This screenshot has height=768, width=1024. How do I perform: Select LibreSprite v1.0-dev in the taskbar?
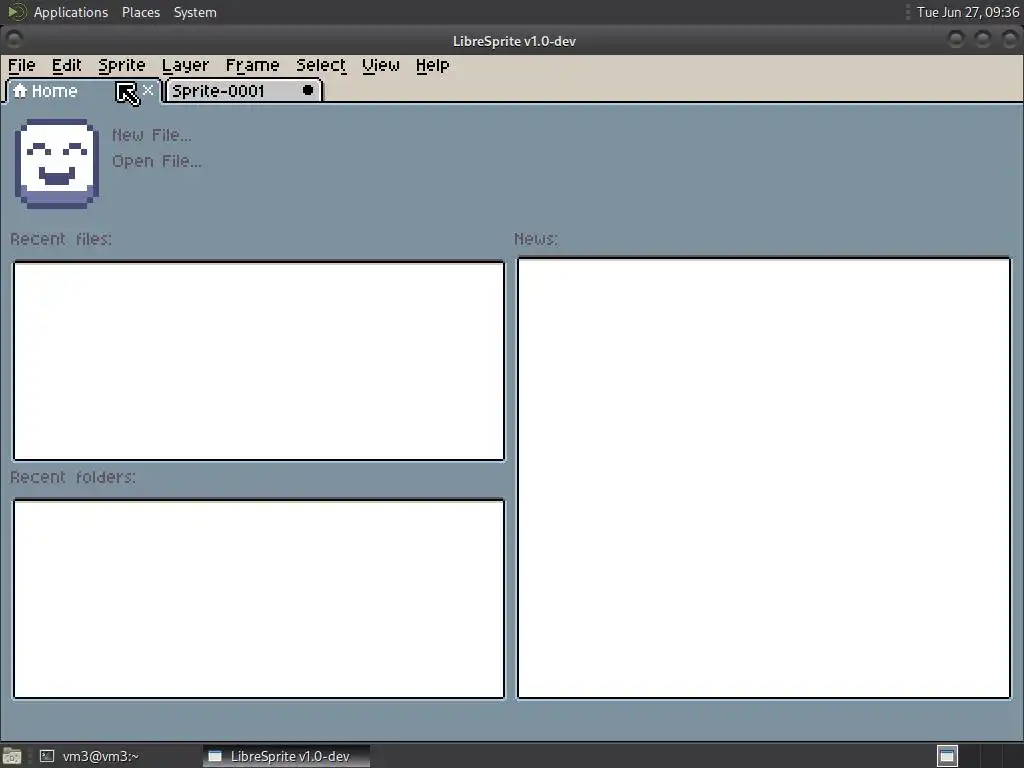click(286, 756)
